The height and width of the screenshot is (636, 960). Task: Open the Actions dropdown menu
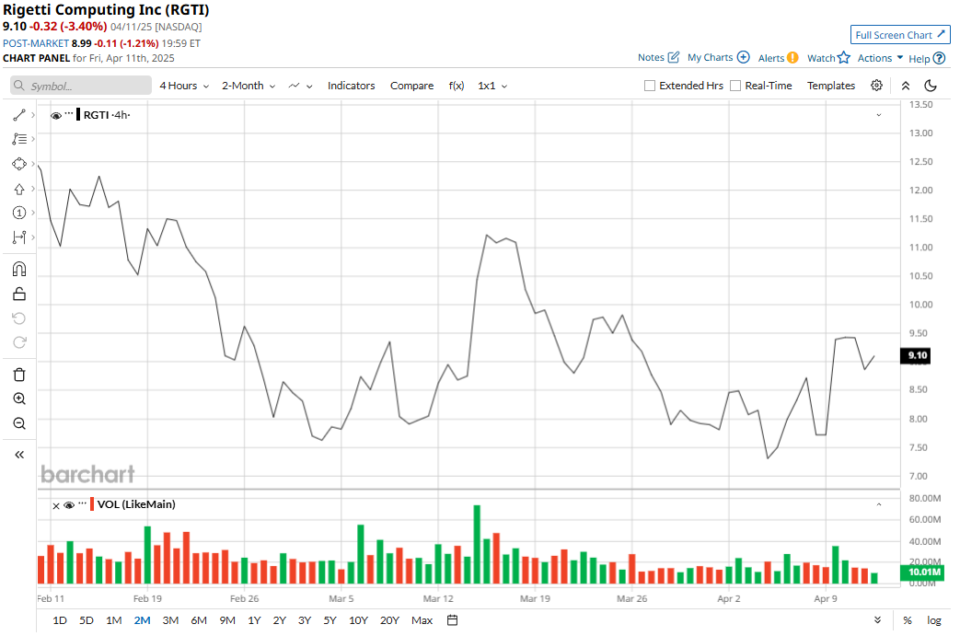click(880, 58)
